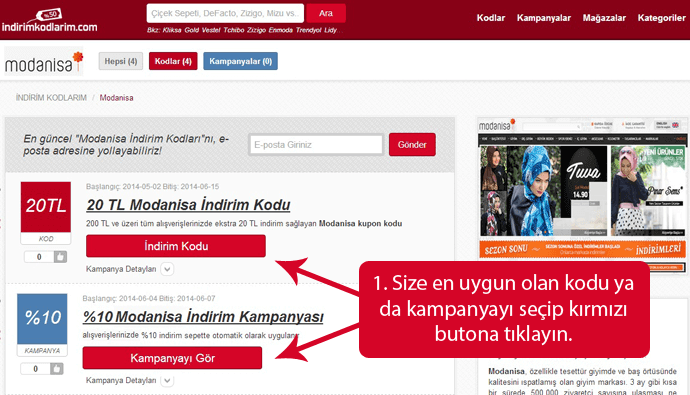Expand Kampanya Detayları under 20 TL code

click(167, 269)
